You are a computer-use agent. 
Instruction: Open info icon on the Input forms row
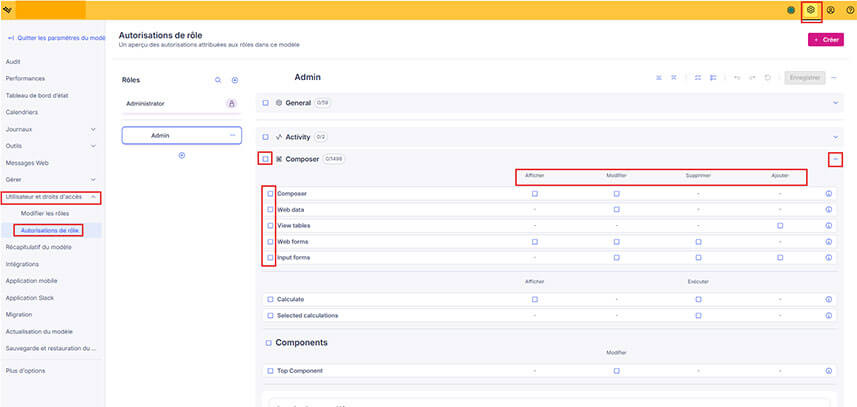point(829,257)
